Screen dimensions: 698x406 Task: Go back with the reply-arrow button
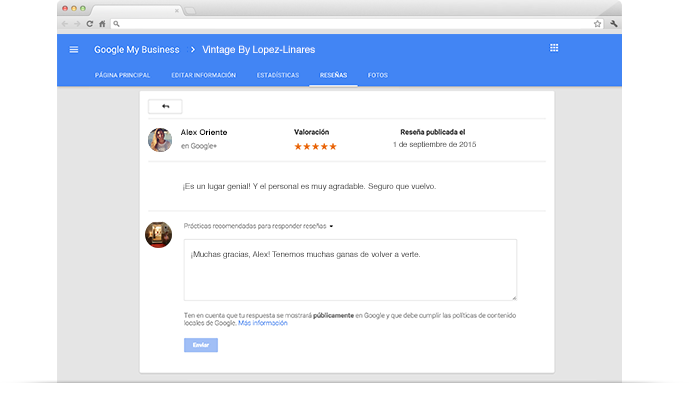pos(165,106)
